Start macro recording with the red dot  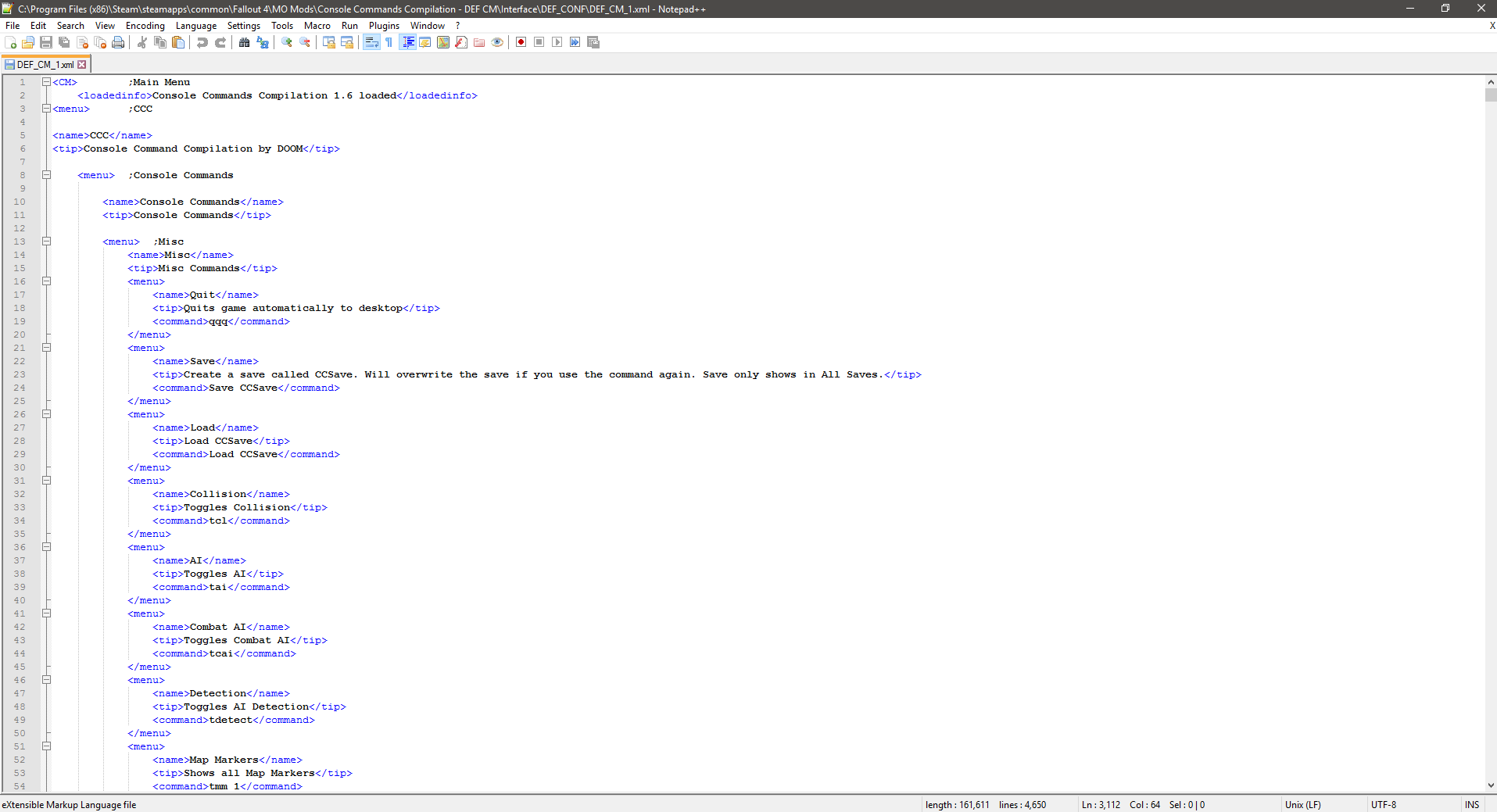click(x=521, y=42)
